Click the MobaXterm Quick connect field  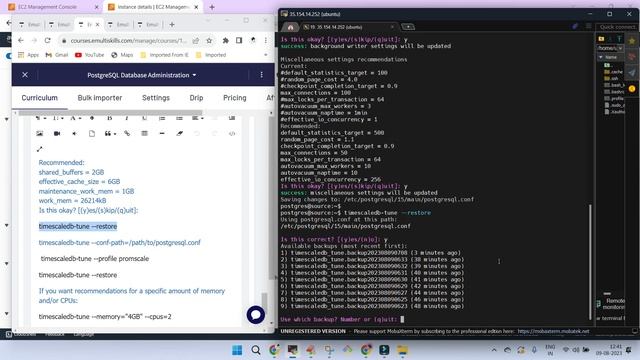[x=617, y=27]
